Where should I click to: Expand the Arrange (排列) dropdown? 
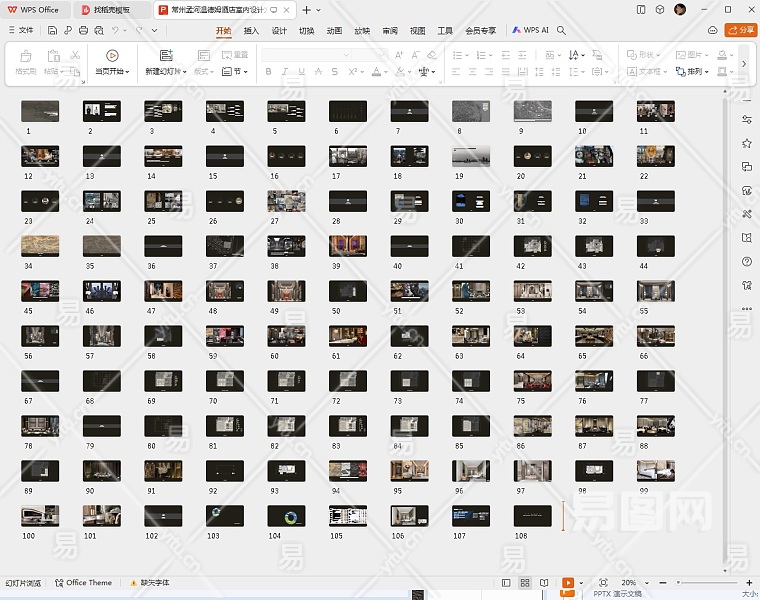694,72
